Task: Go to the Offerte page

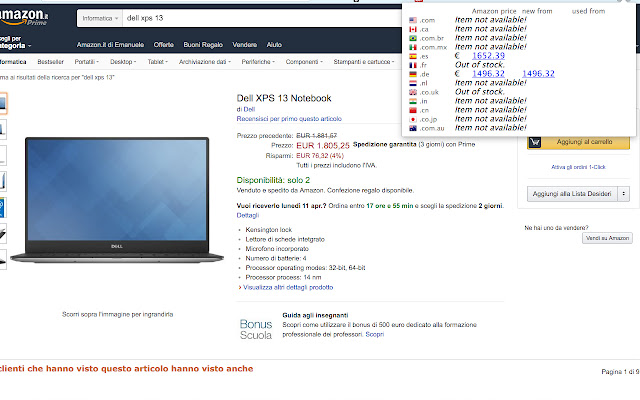Action: (164, 45)
